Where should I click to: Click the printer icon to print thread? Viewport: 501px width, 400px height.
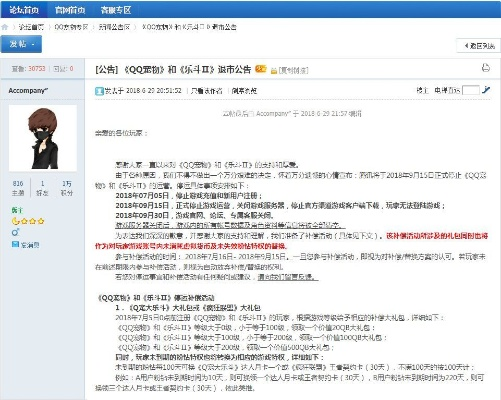click(486, 68)
